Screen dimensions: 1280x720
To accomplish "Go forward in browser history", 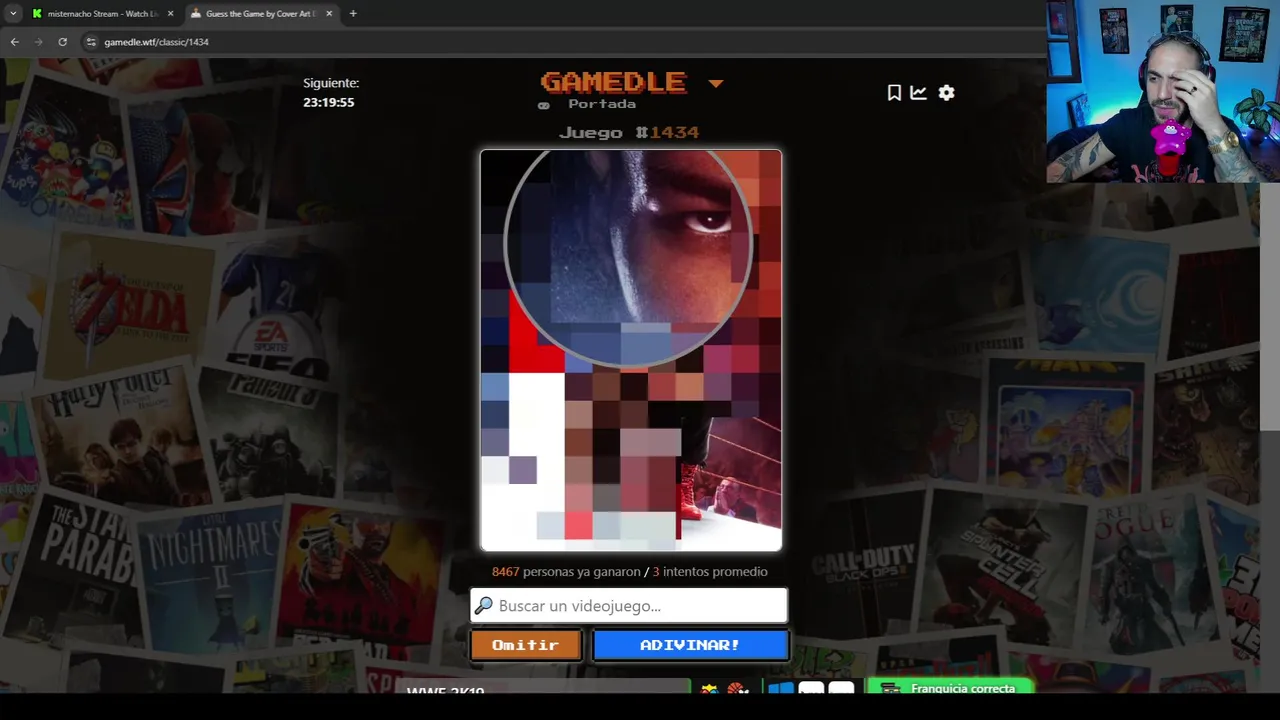I will click(x=38, y=42).
